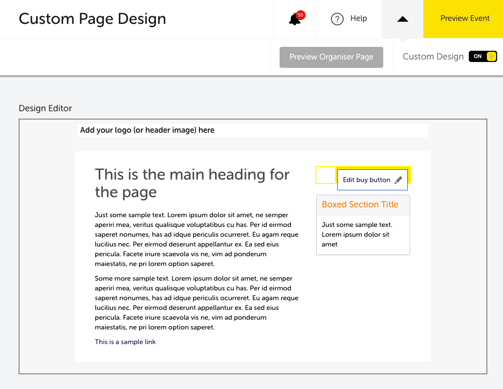Click the Design Editor label

(x=45, y=108)
